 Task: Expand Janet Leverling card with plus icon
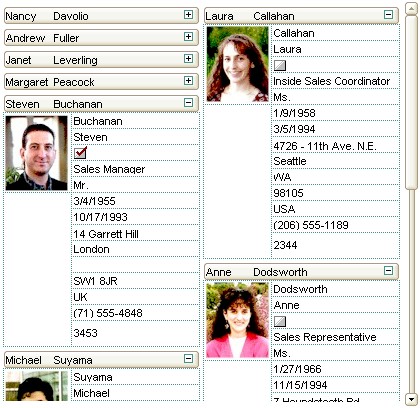[x=188, y=59]
